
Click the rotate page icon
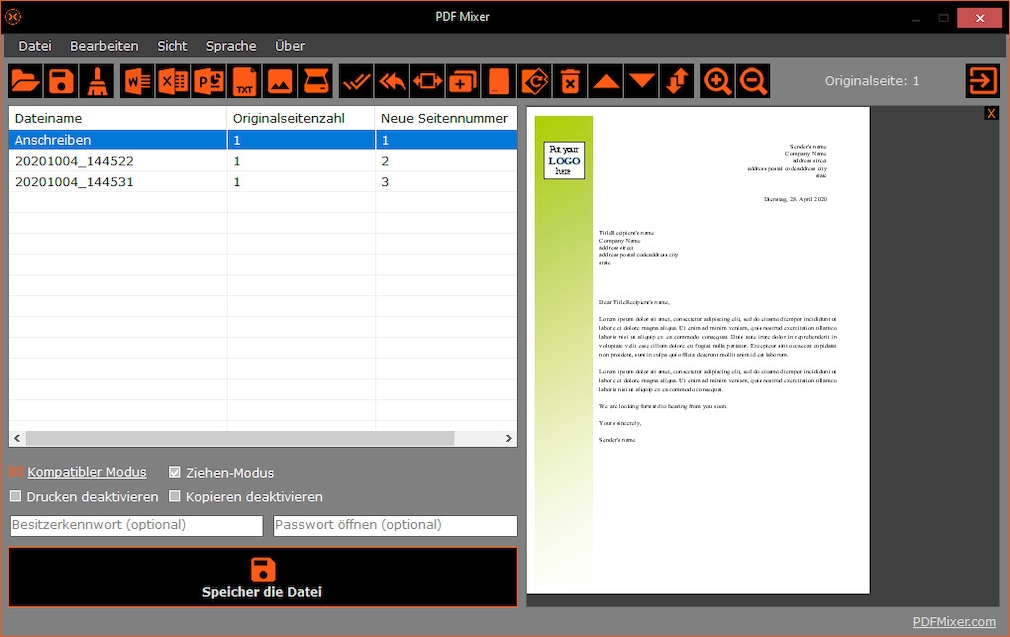click(x=535, y=81)
